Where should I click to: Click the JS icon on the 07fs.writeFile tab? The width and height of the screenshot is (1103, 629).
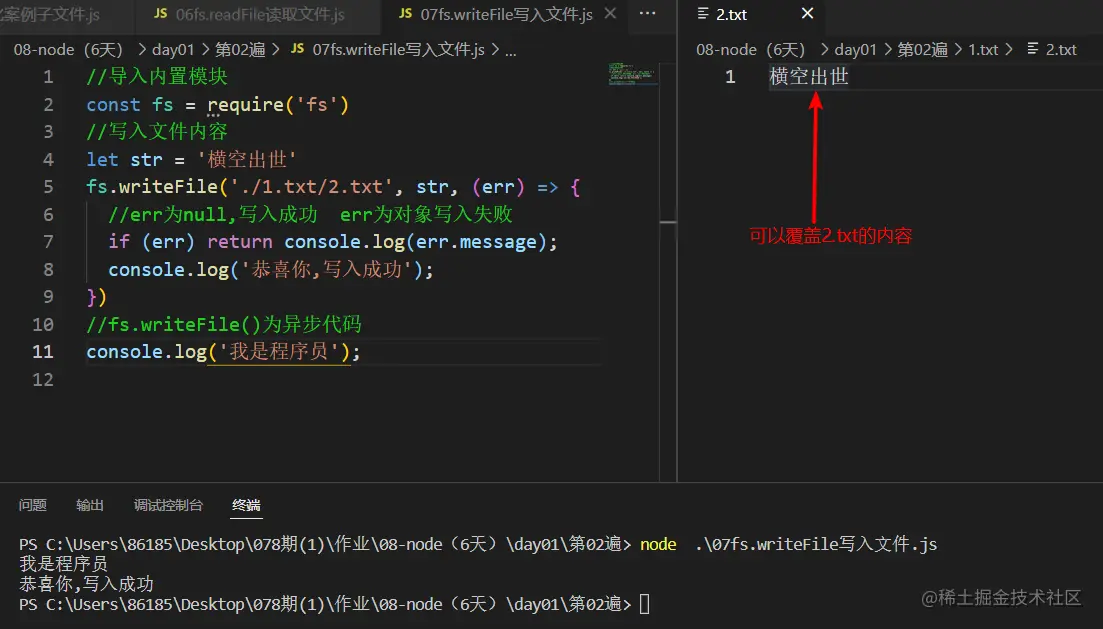click(x=405, y=13)
